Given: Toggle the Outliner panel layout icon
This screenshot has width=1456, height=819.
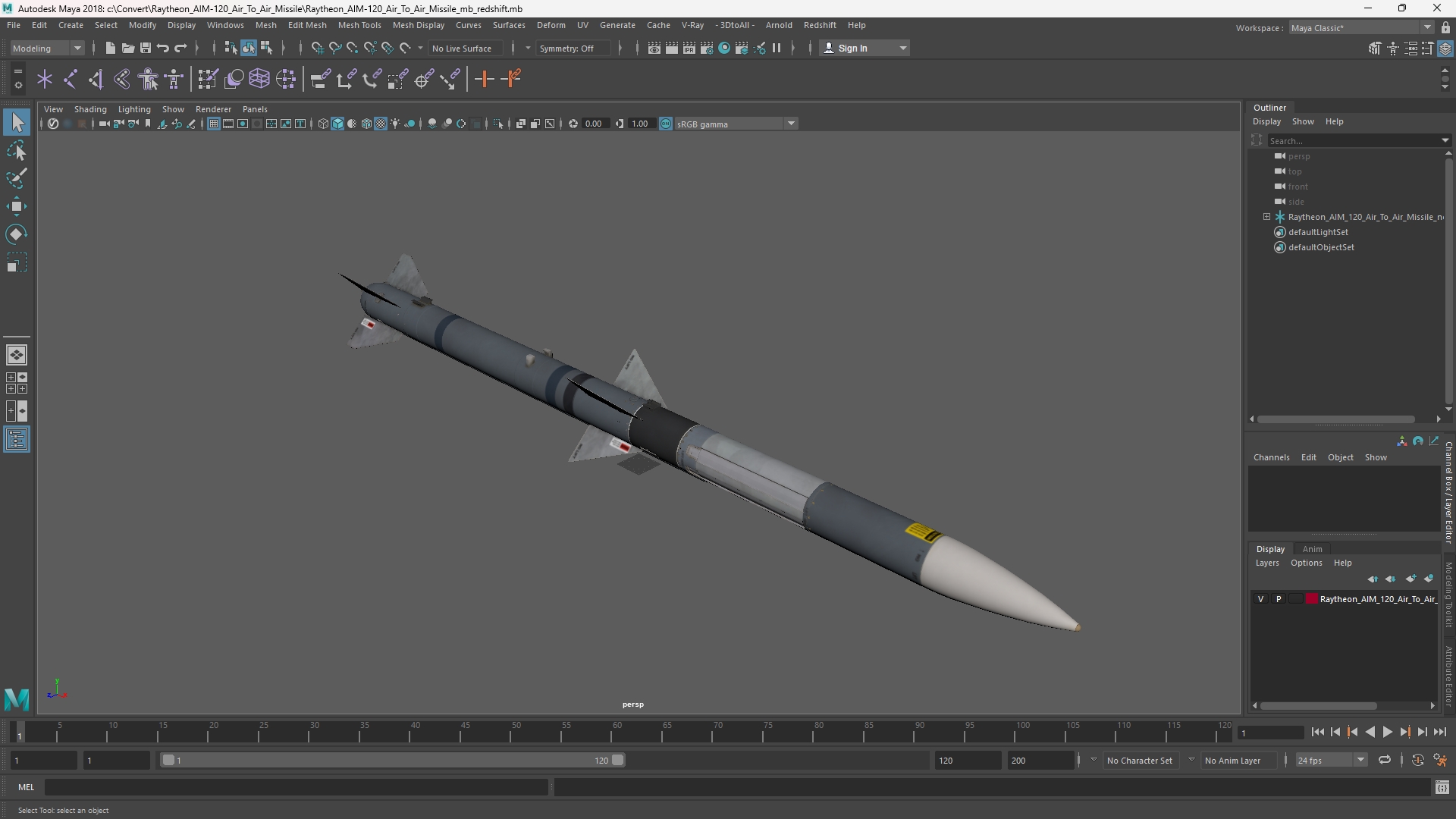Looking at the screenshot, I should [x=17, y=440].
